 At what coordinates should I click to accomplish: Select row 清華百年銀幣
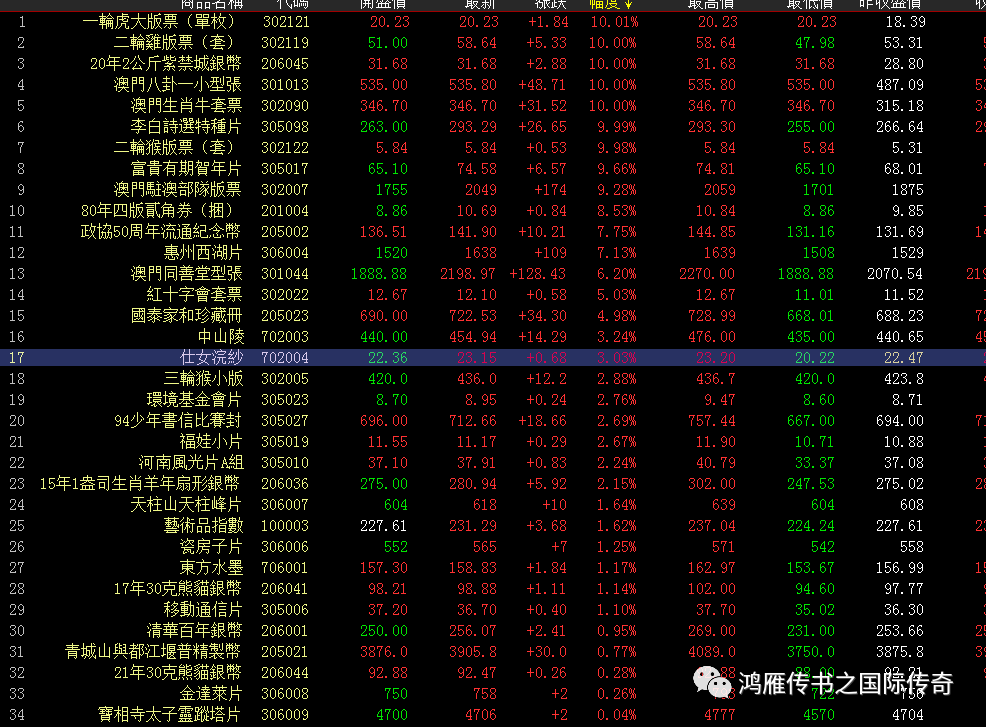493,631
